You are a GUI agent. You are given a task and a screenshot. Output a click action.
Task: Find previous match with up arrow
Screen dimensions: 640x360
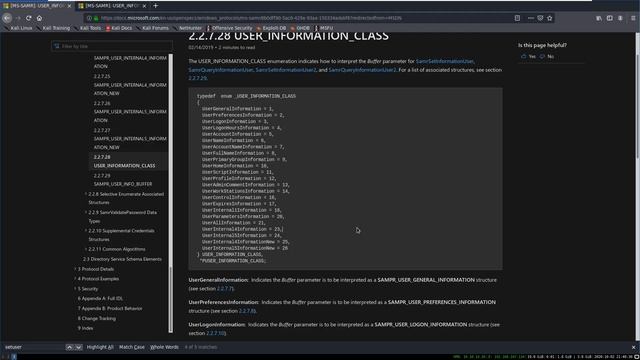coord(69,347)
